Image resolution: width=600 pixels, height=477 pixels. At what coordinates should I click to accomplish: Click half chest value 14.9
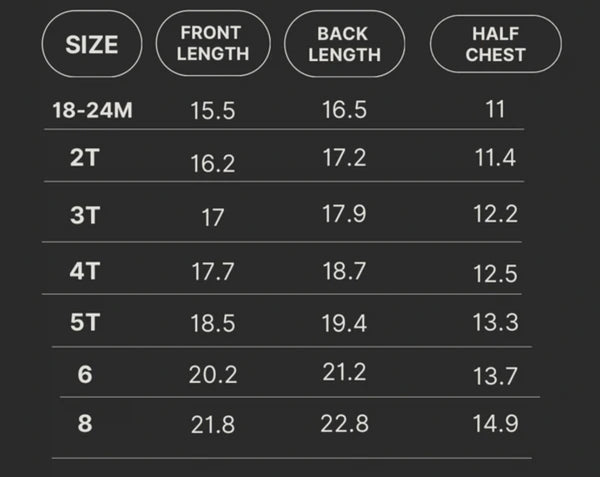tap(496, 423)
